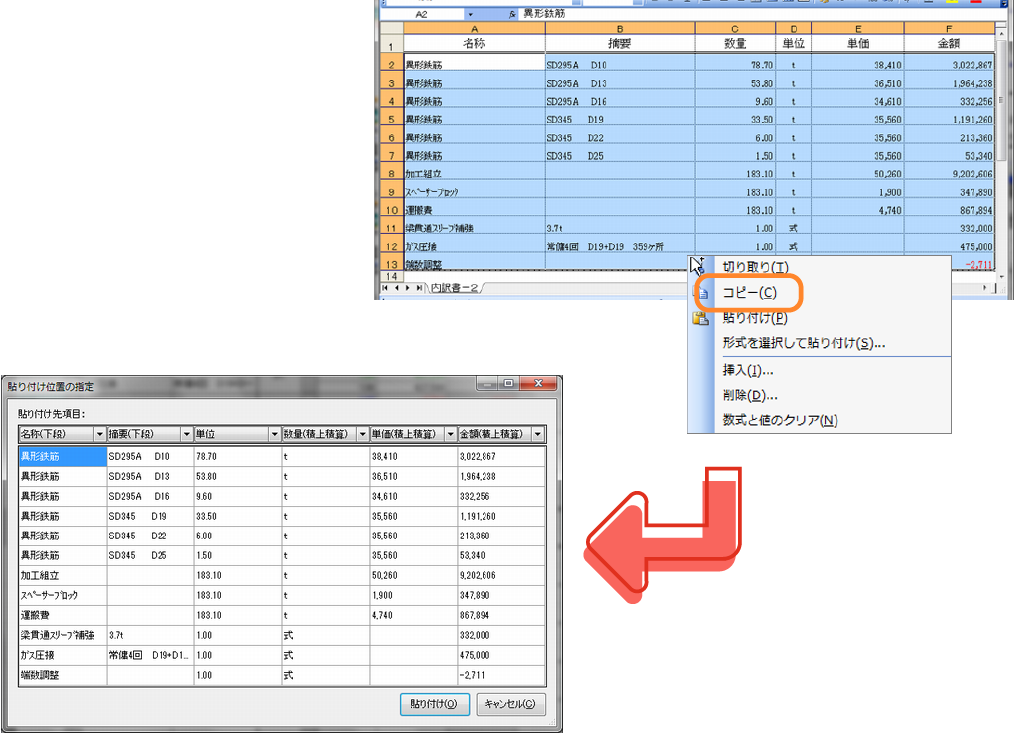Select 切り取り(T) in the context menu
1014x733 pixels.
755,267
